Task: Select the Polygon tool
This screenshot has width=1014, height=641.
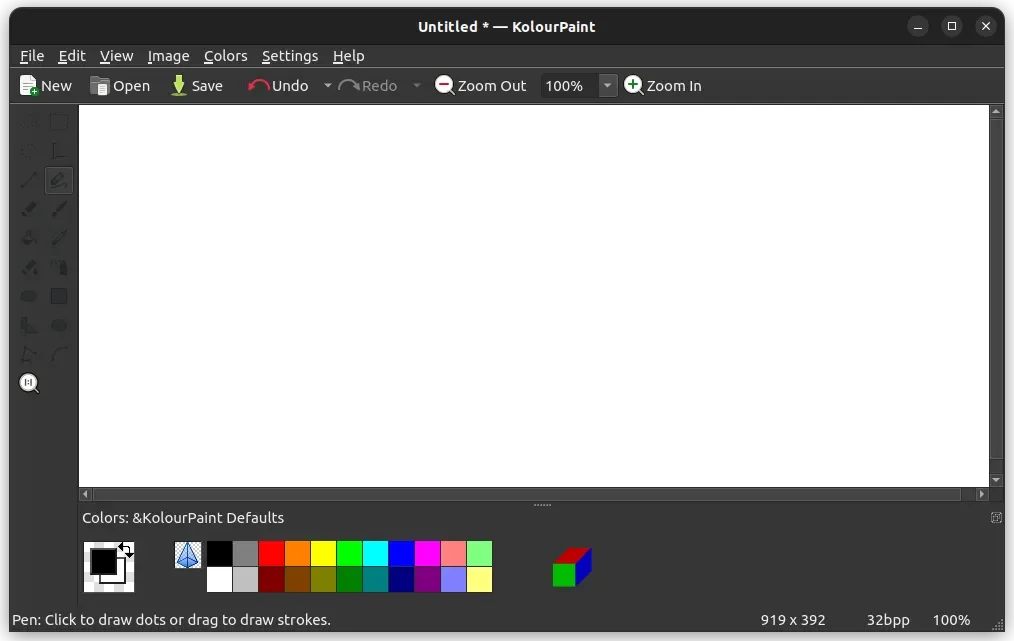Action: [29, 325]
